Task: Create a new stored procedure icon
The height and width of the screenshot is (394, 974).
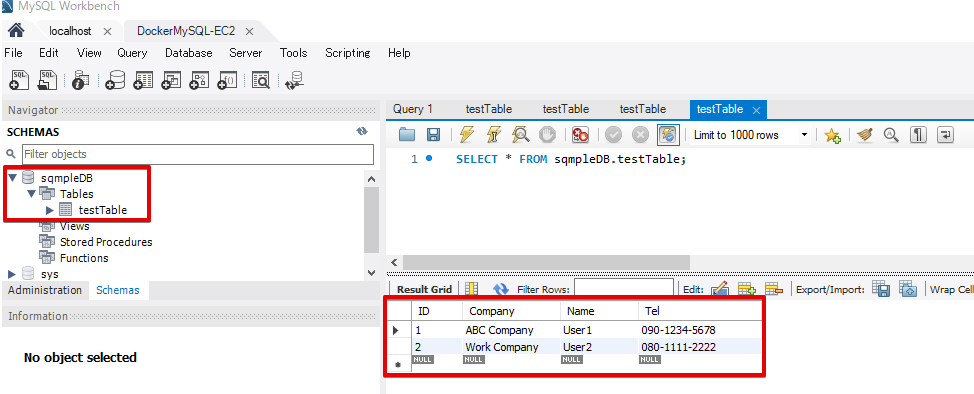Action: tap(199, 80)
